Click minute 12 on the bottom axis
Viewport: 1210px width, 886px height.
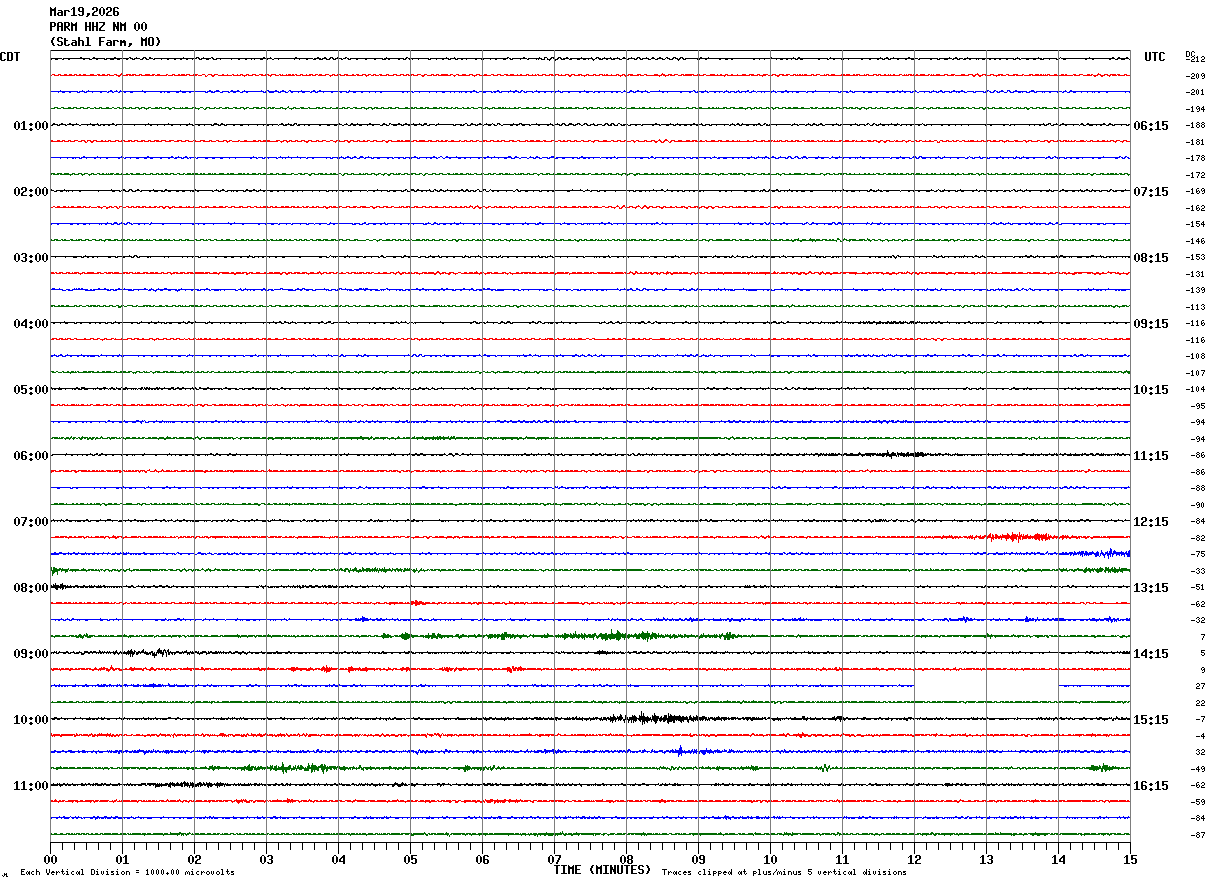point(914,859)
